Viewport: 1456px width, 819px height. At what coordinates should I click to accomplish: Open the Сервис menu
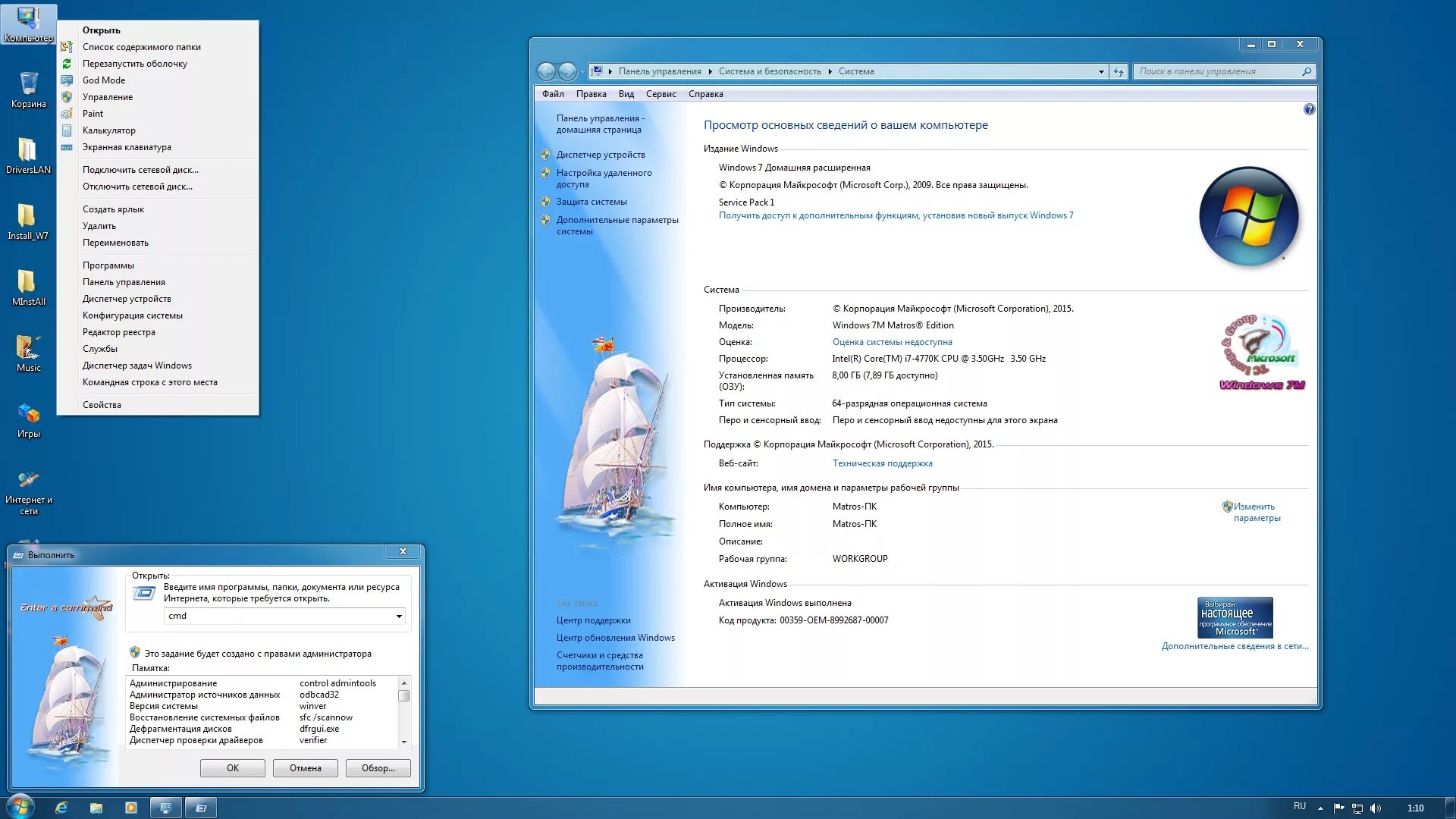click(x=661, y=94)
